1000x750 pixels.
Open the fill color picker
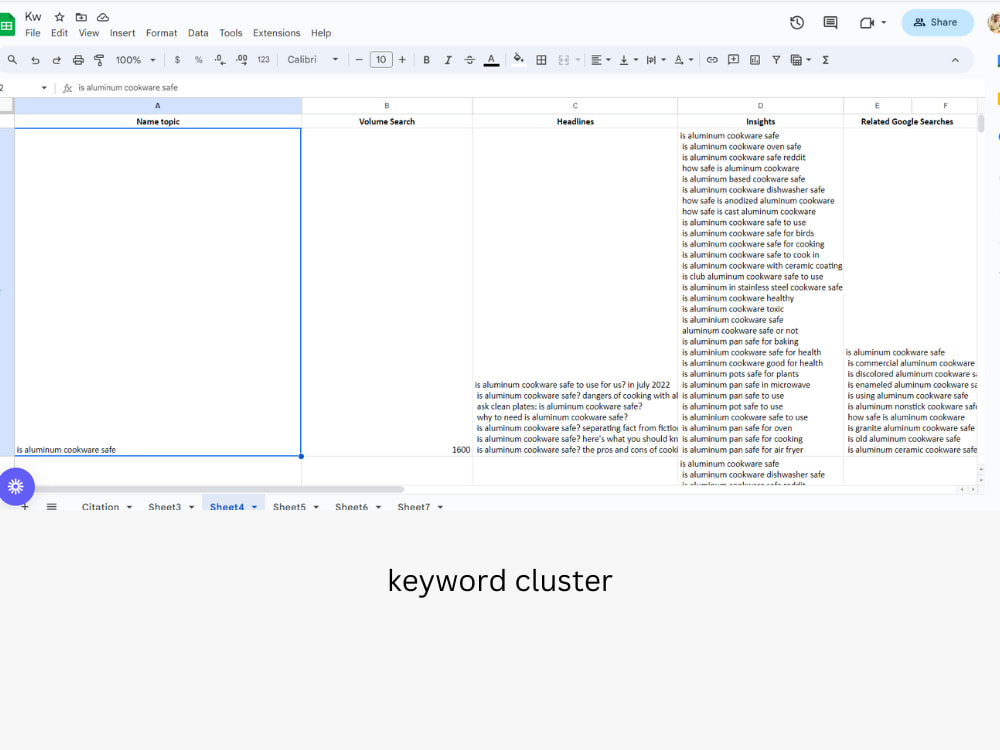[x=518, y=60]
